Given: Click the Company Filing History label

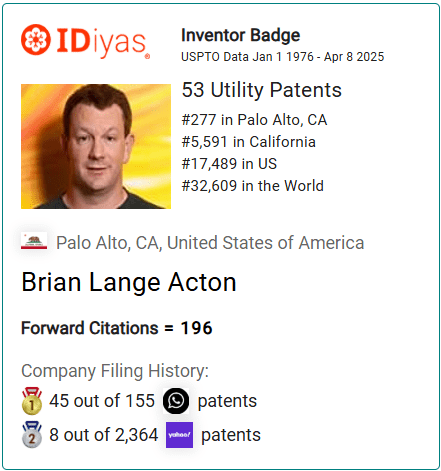Looking at the screenshot, I should pyautogui.click(x=115, y=371).
